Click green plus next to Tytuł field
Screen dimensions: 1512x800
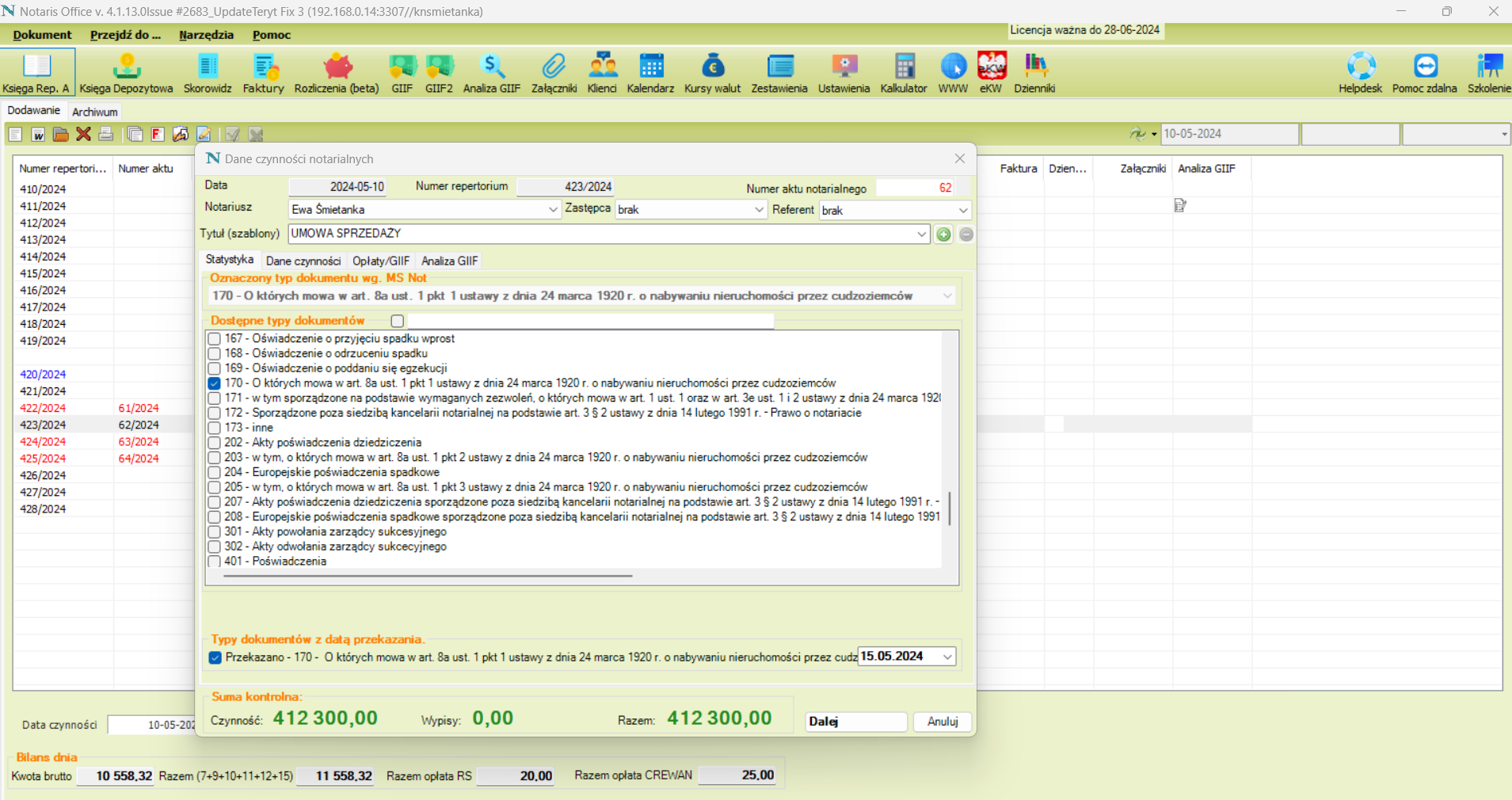point(943,234)
